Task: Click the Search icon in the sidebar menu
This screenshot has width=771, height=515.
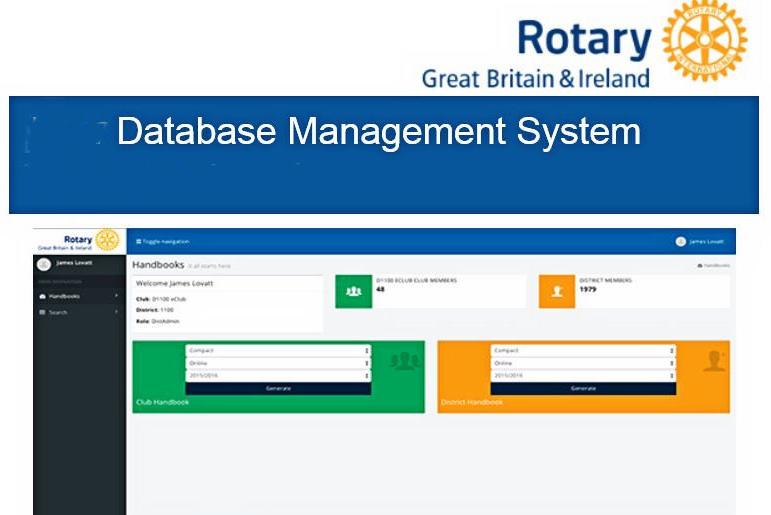Action: (42, 312)
